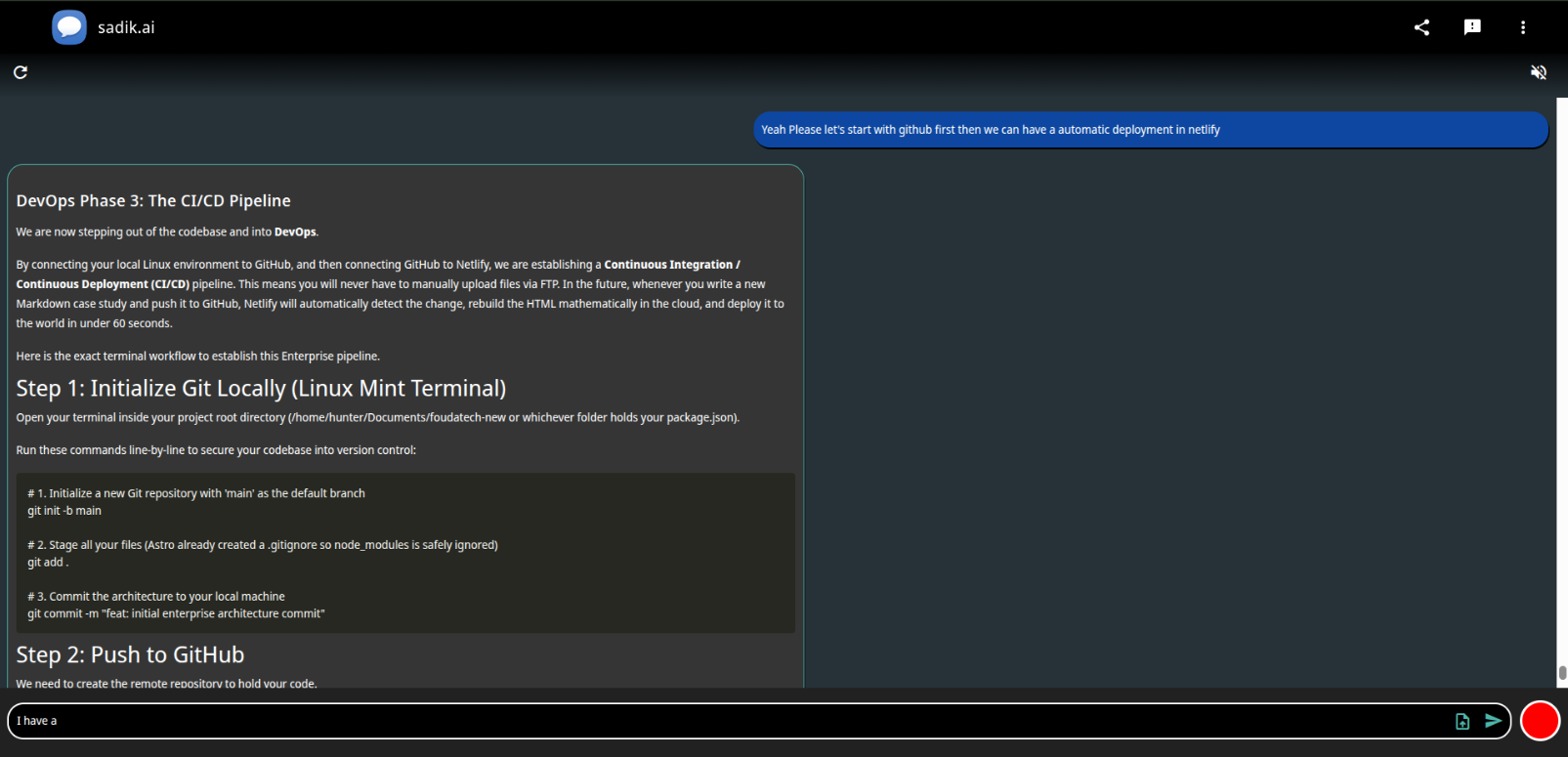The height and width of the screenshot is (757, 1568).
Task: Click the 'Open your terminal inside your project' sentence
Action: click(378, 418)
